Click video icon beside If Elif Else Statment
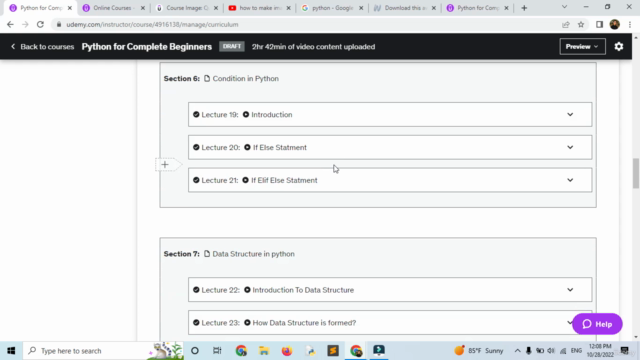 click(245, 180)
